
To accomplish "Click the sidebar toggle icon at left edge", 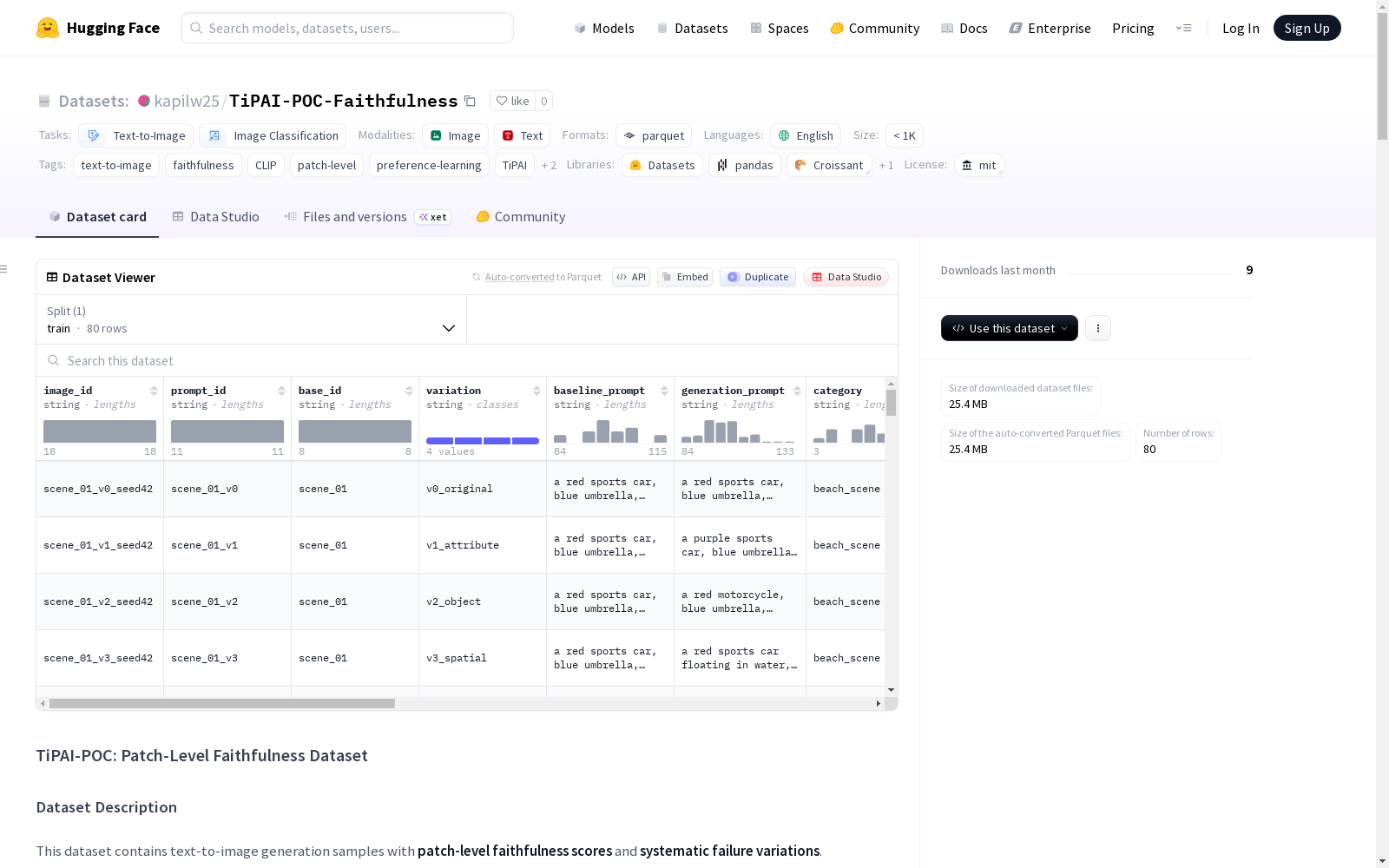I will click(x=3, y=269).
